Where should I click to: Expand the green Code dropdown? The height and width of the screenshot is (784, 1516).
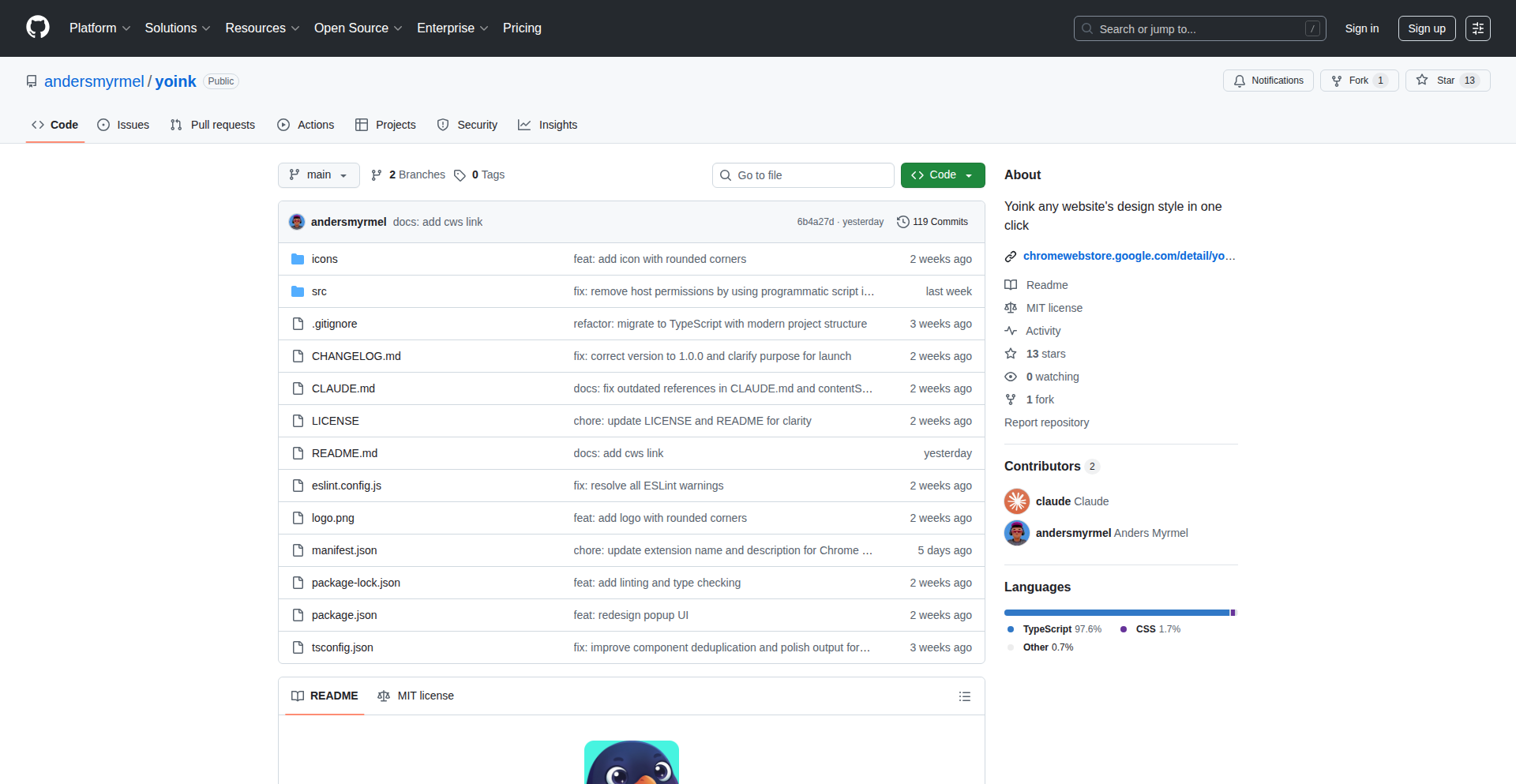click(x=942, y=175)
